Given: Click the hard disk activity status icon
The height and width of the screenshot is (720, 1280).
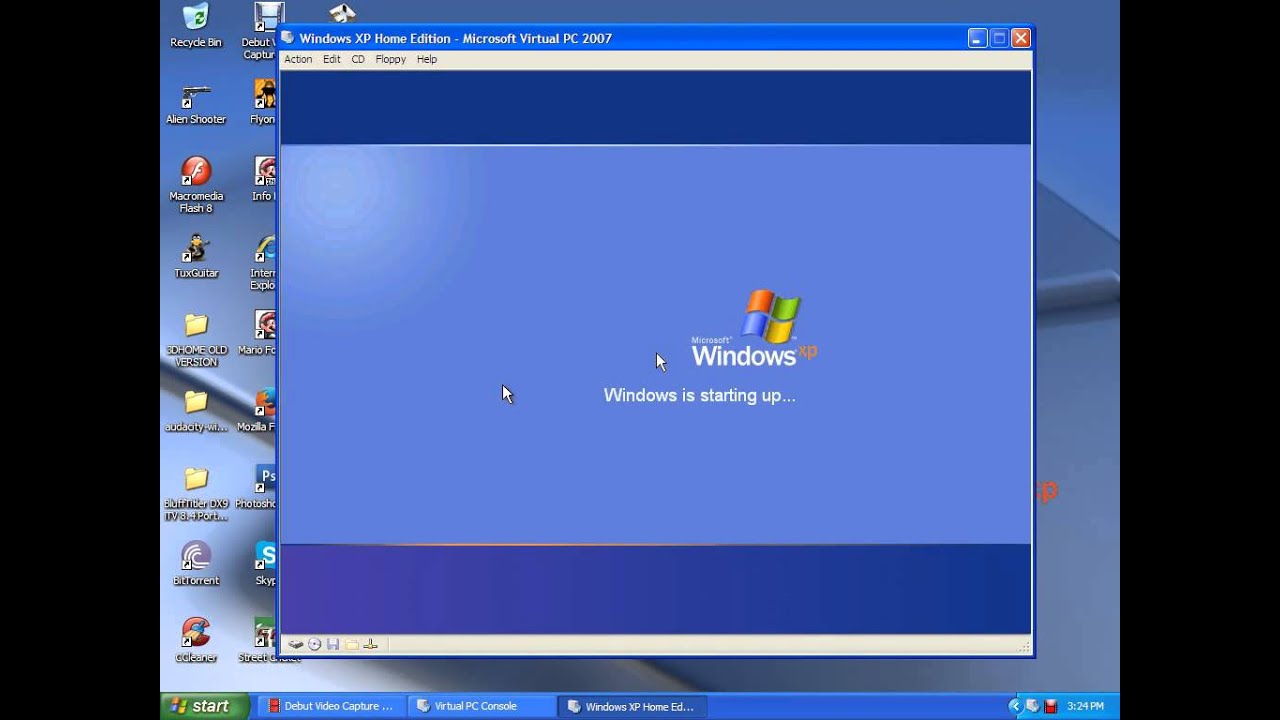Looking at the screenshot, I should click(x=296, y=644).
